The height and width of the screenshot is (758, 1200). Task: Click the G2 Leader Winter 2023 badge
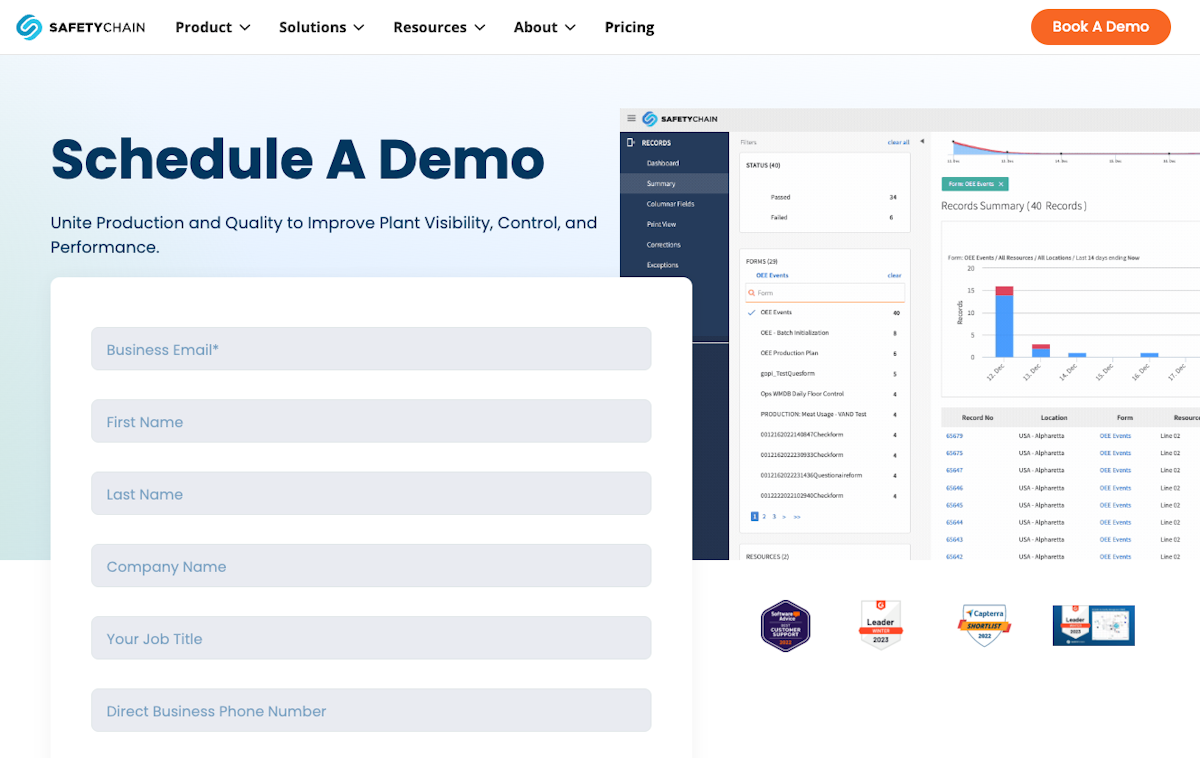(x=880, y=625)
